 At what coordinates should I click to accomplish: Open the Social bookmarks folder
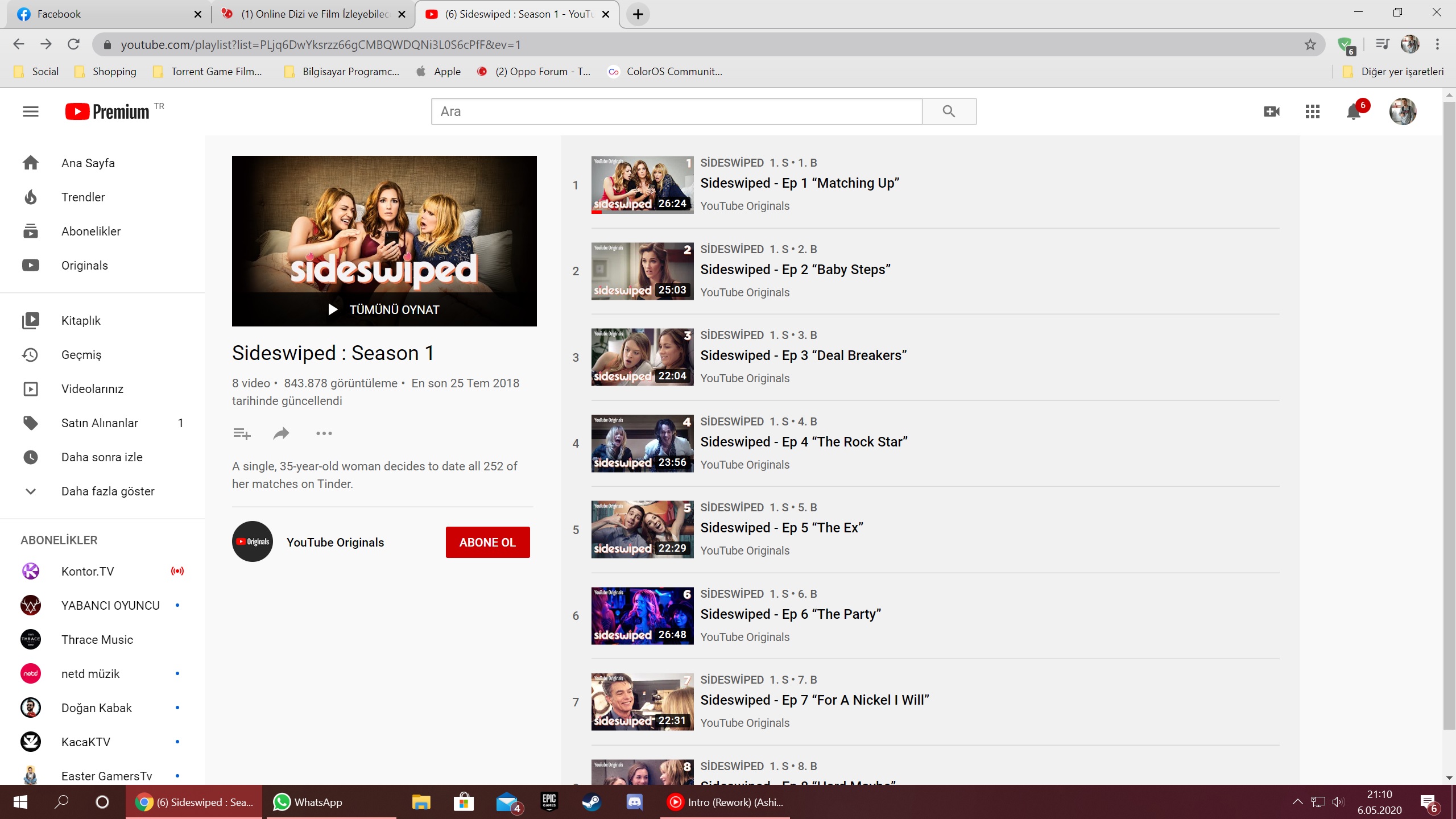pyautogui.click(x=37, y=72)
